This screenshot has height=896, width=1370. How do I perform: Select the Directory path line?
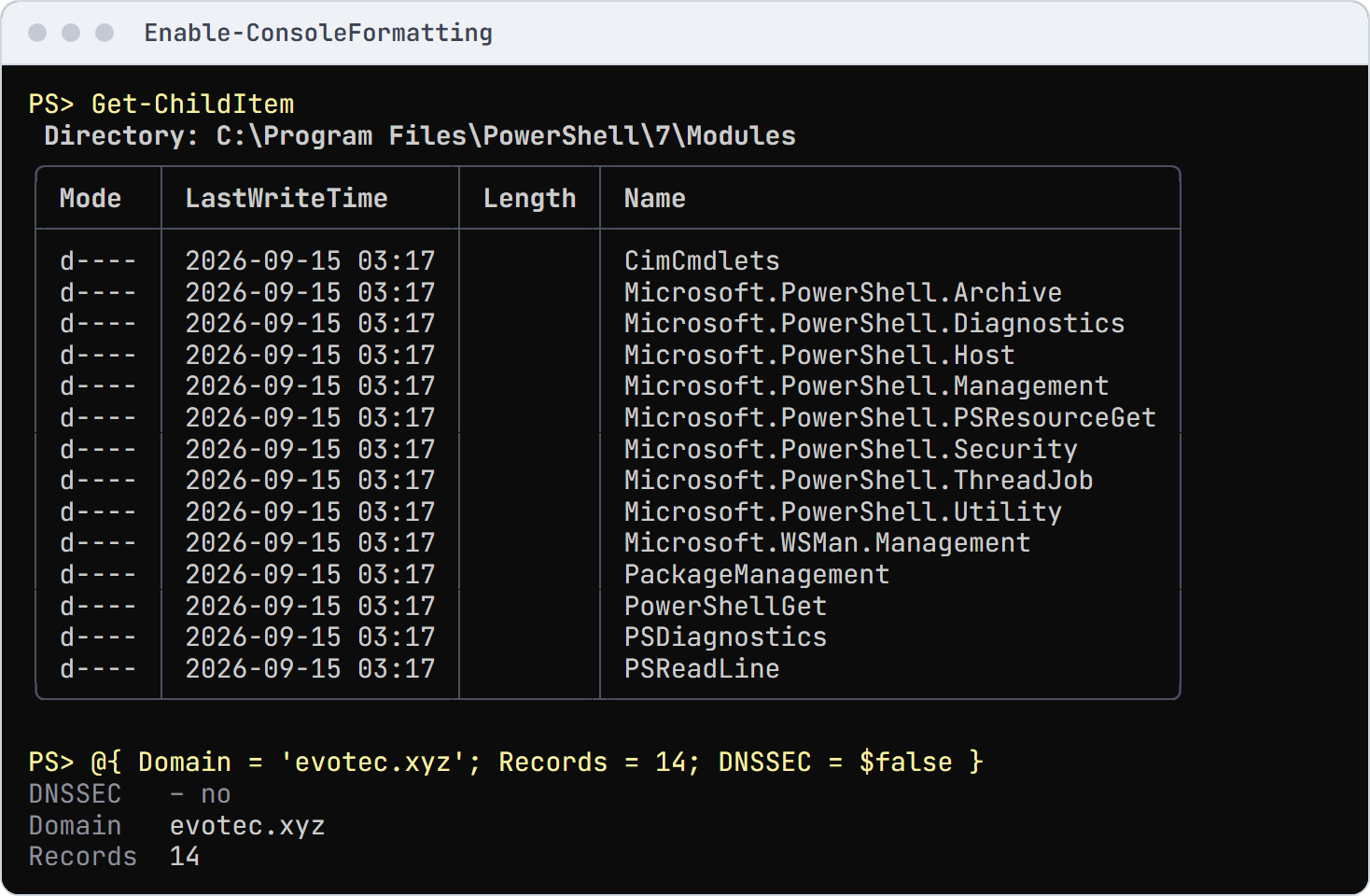point(420,136)
